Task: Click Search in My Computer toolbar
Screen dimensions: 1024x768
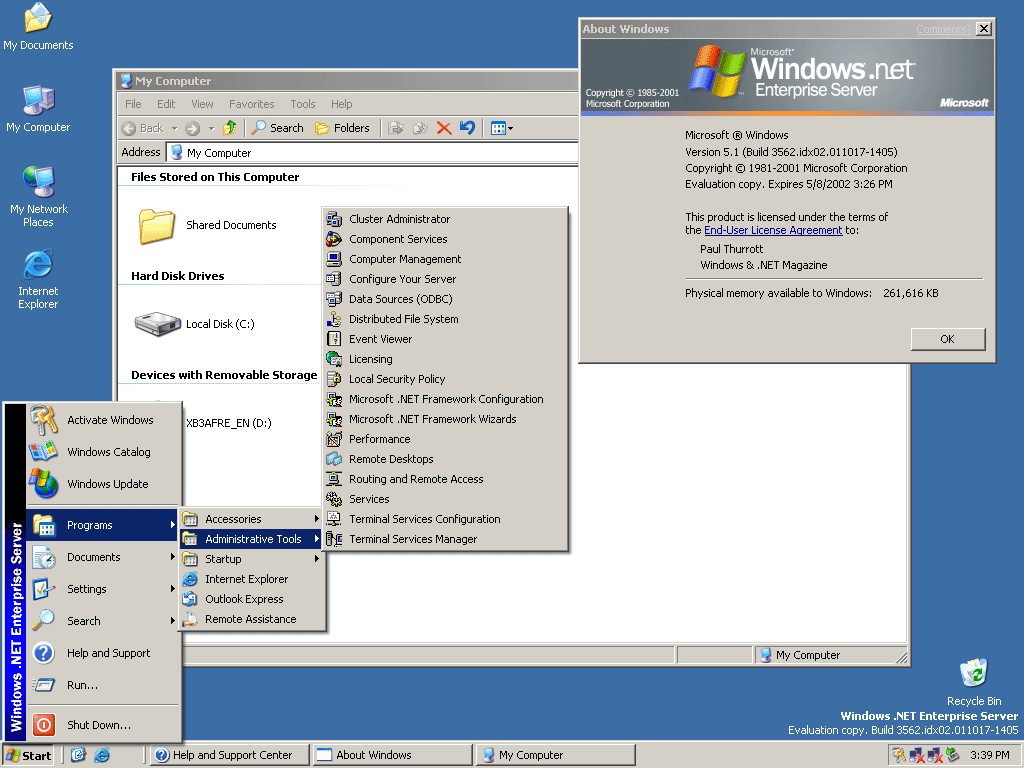Action: point(278,128)
